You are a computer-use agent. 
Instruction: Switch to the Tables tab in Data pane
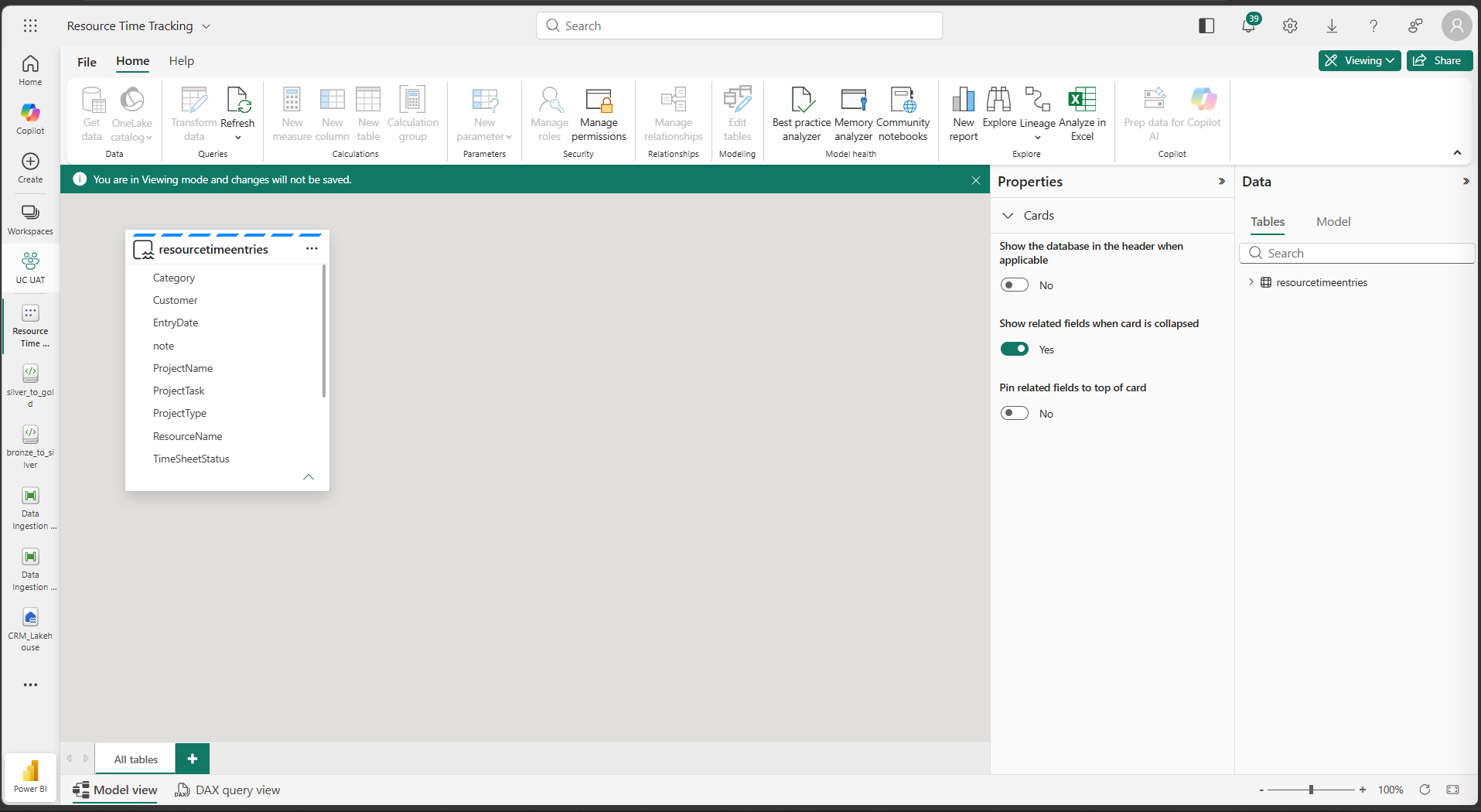[1268, 222]
